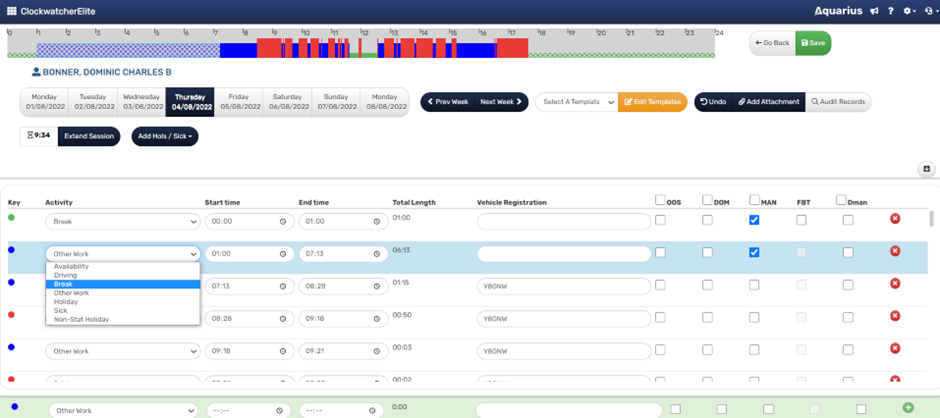The image size is (940, 418).
Task: Tick the OOS header checkbox
Action: 660,201
